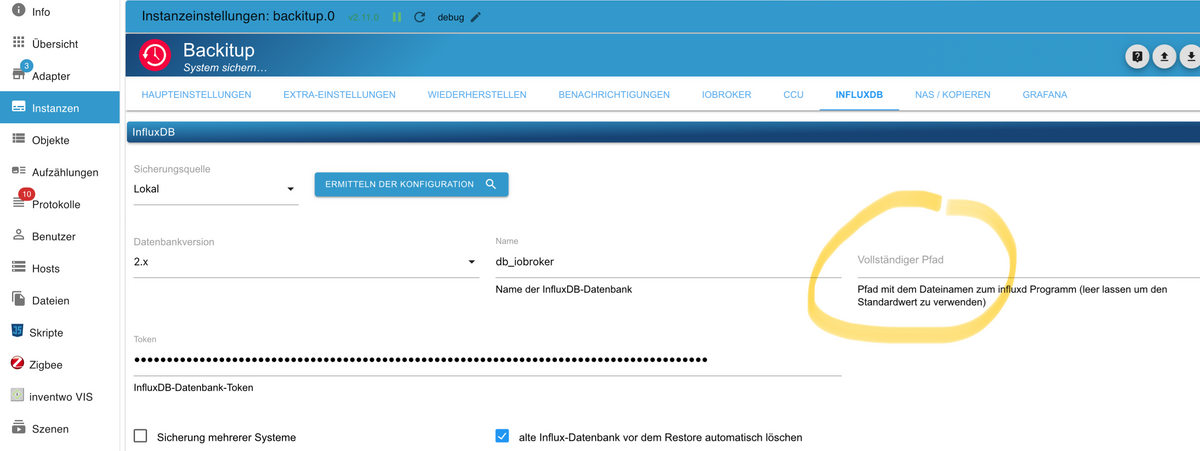The height and width of the screenshot is (451, 1200).
Task: Click the Token password field
Action: click(x=487, y=360)
